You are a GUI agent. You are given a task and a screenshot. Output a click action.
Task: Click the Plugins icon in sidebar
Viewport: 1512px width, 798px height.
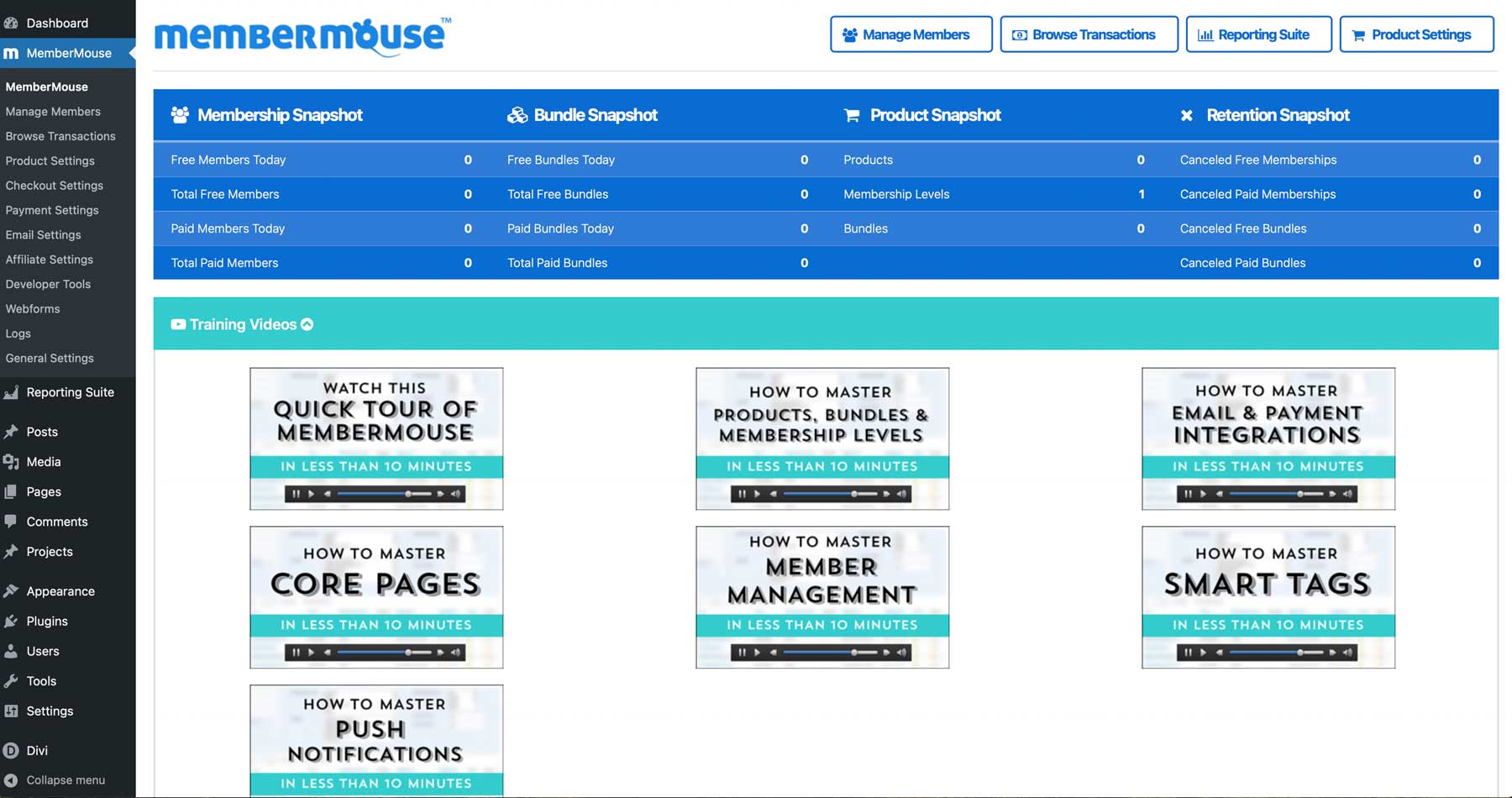[x=11, y=622]
